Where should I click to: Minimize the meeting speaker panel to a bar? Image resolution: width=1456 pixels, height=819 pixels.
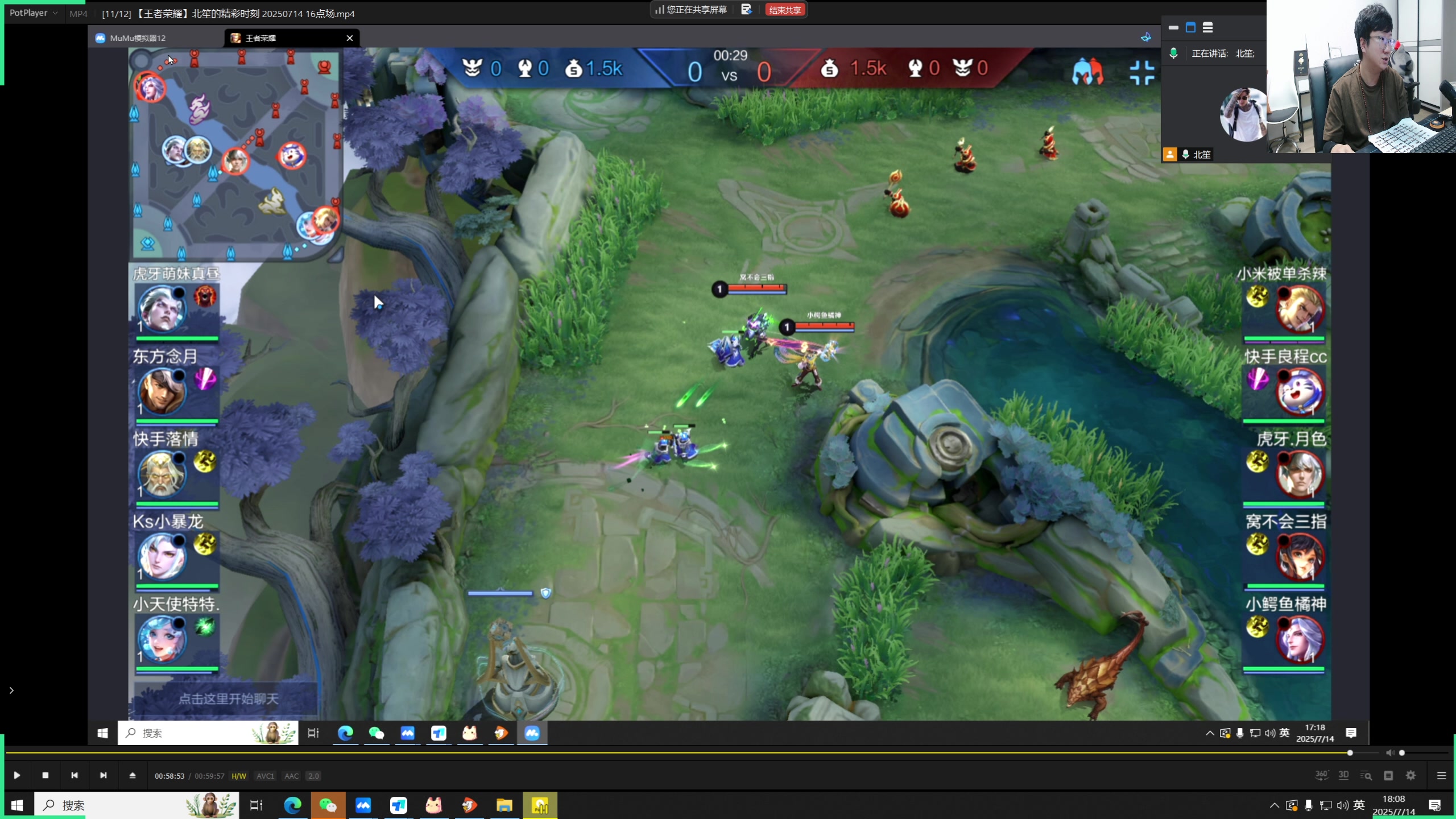[x=1173, y=27]
